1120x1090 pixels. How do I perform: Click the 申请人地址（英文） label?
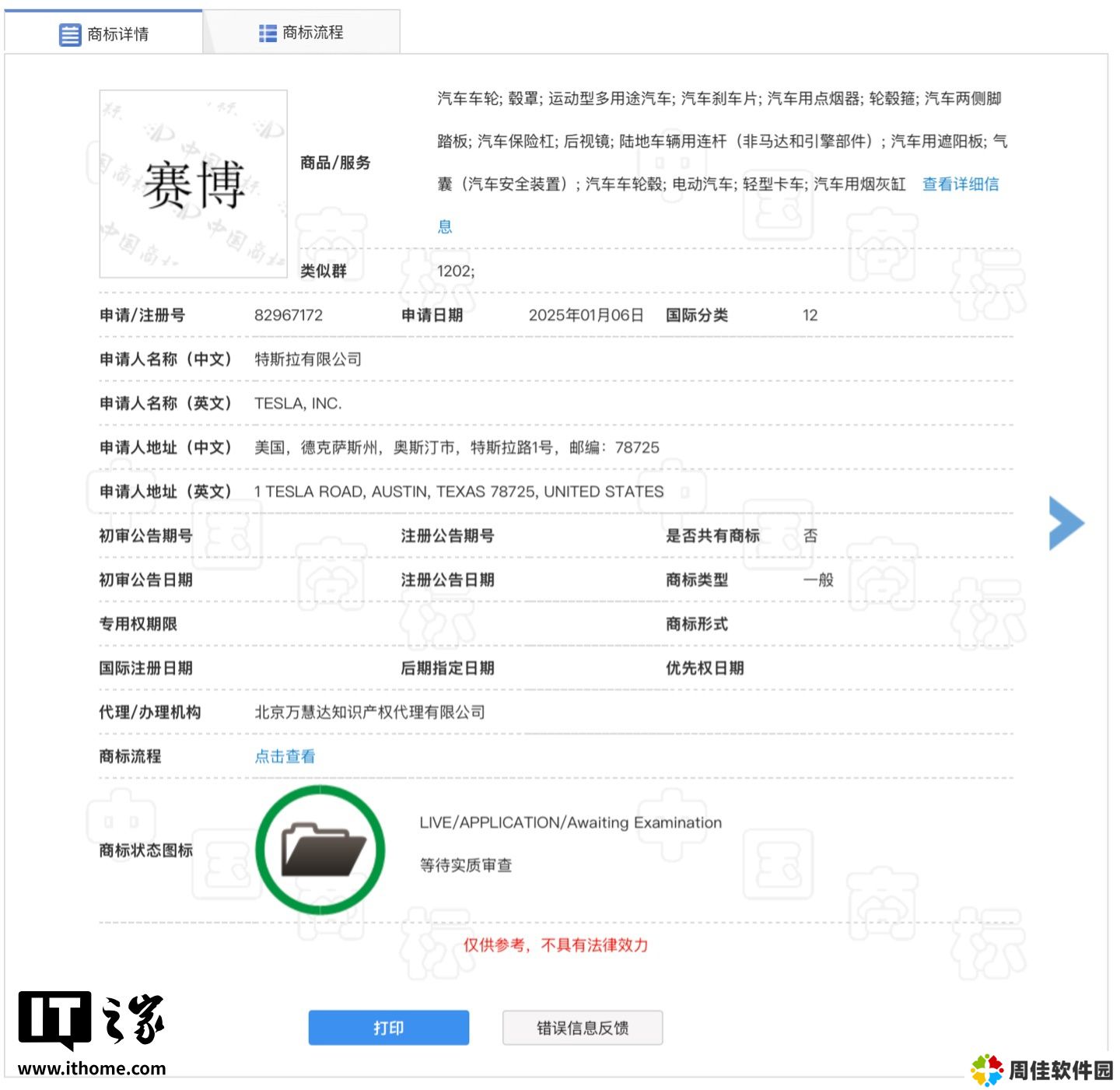(x=166, y=492)
